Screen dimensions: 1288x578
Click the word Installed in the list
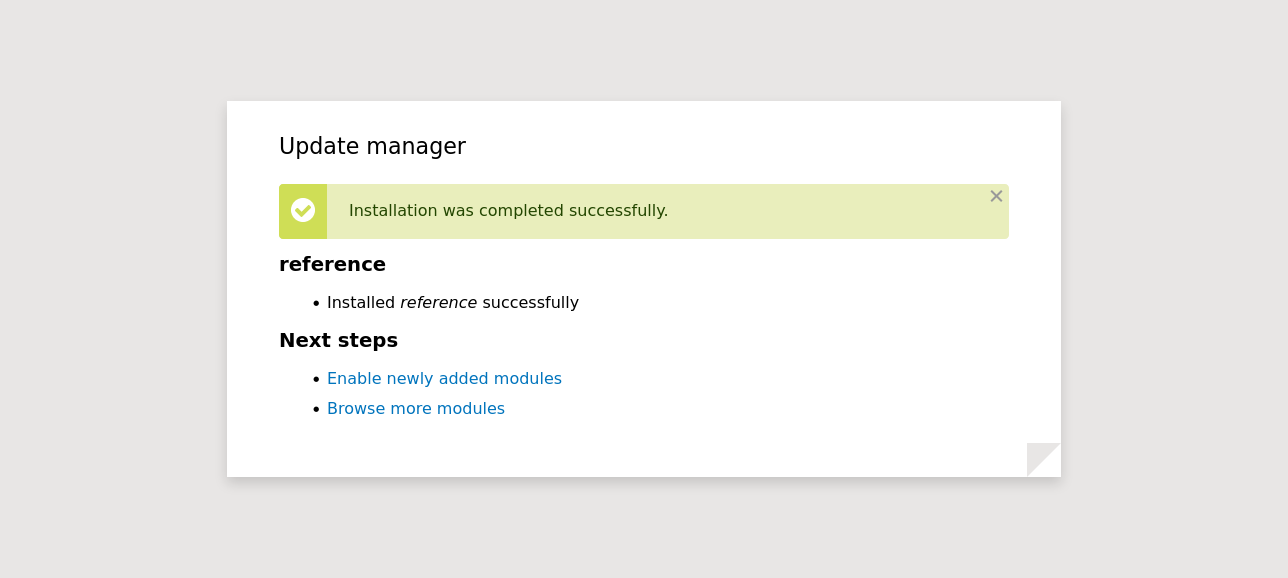click(360, 303)
